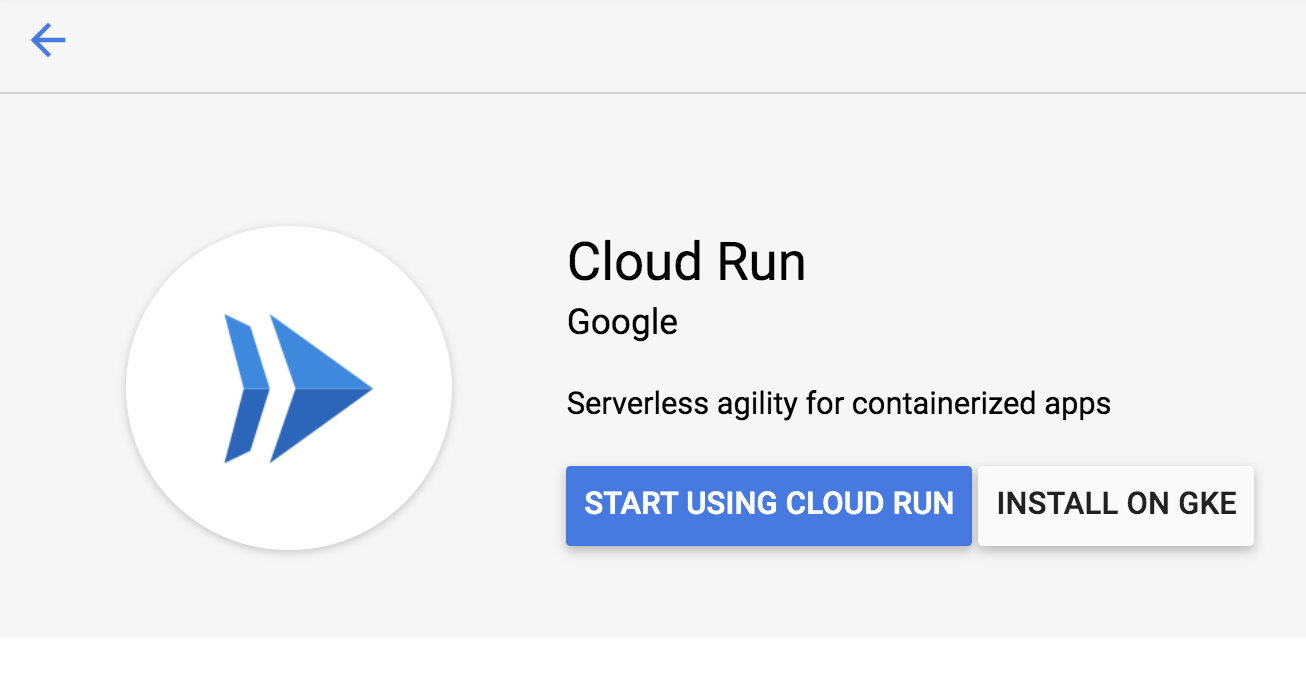The width and height of the screenshot is (1306, 676).
Task: Click the serverless agility description text
Action: pyautogui.click(x=838, y=404)
